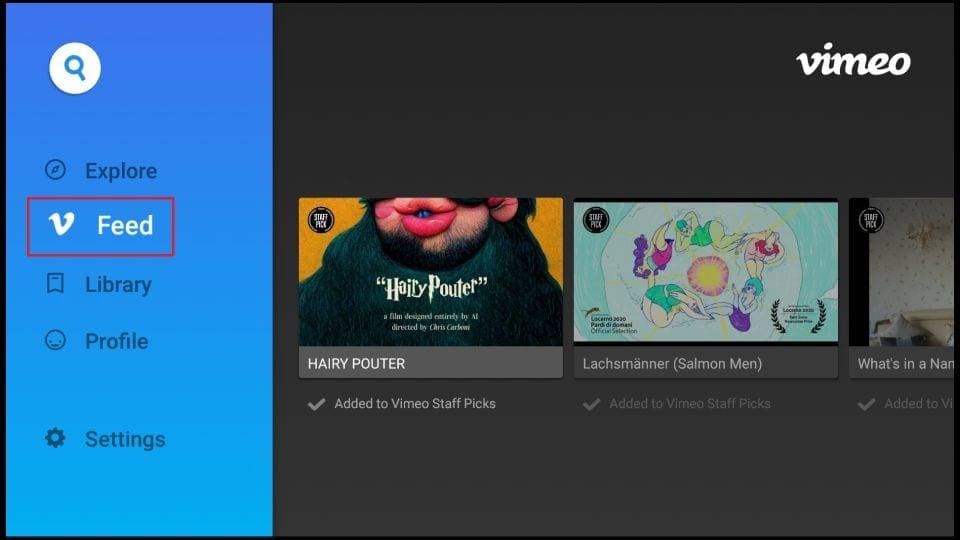Select the partially visible What's in a Name thumbnail
The width and height of the screenshot is (960, 540).
[x=901, y=272]
